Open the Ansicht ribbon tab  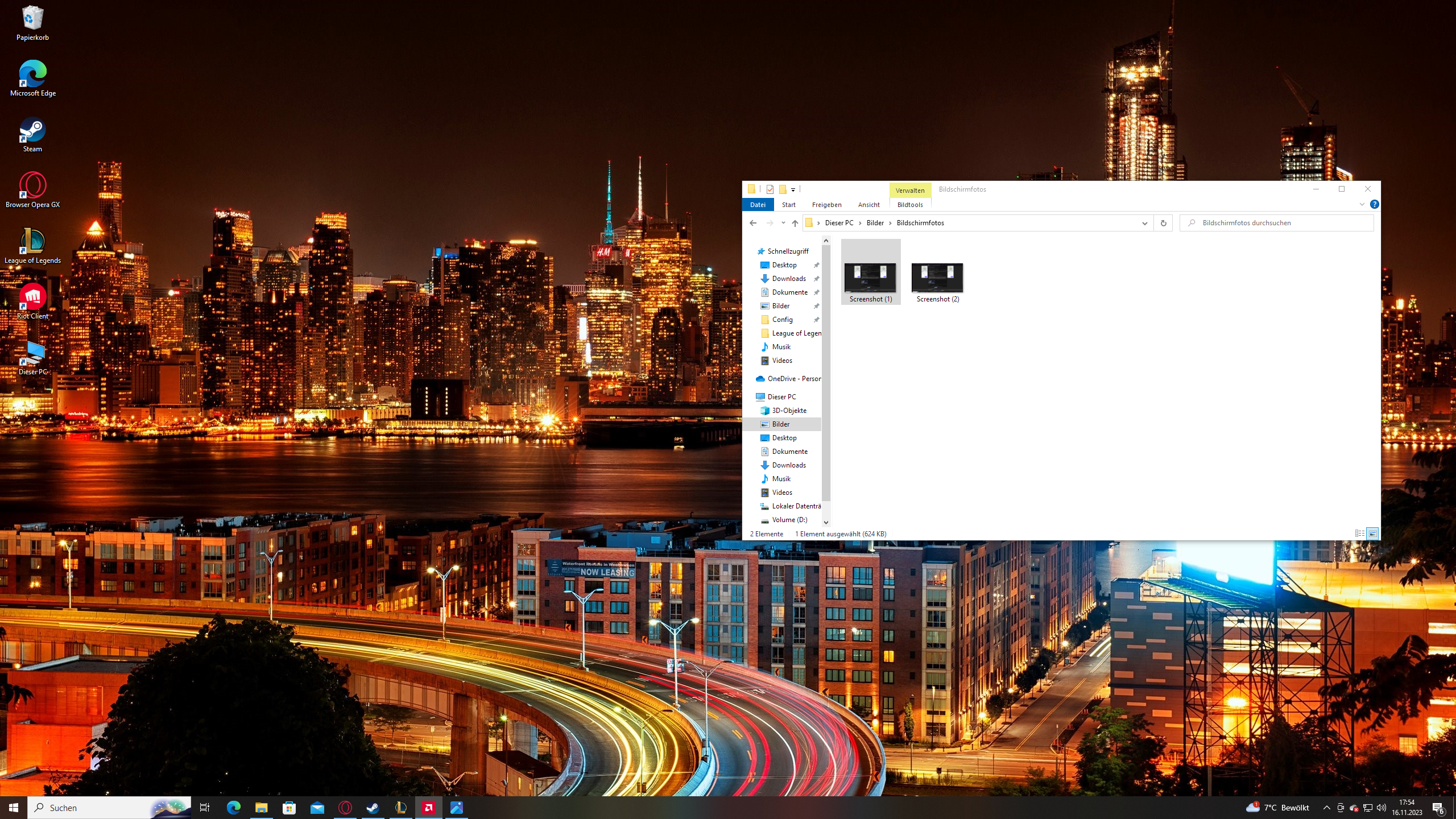868,205
